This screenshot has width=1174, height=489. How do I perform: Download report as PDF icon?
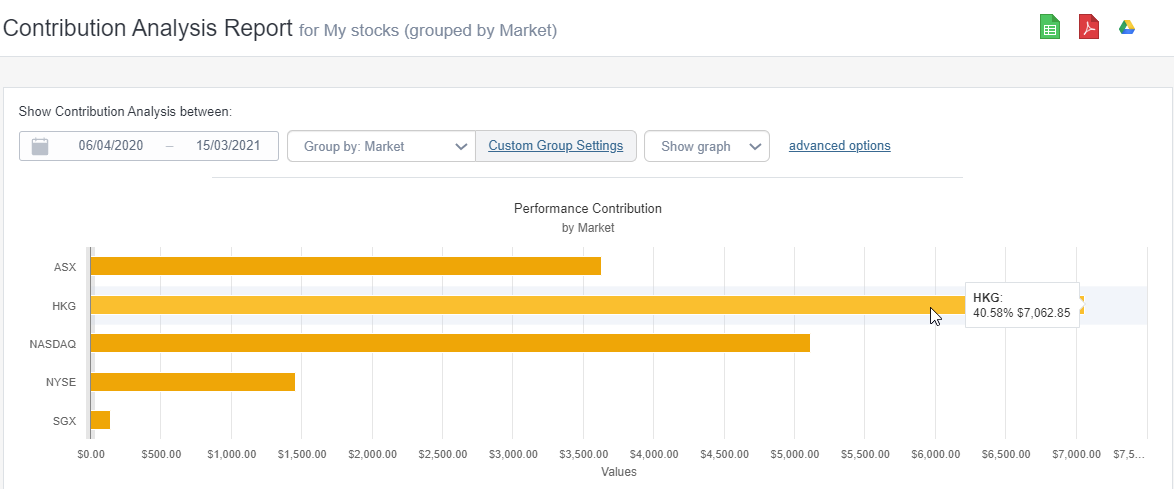1089,27
